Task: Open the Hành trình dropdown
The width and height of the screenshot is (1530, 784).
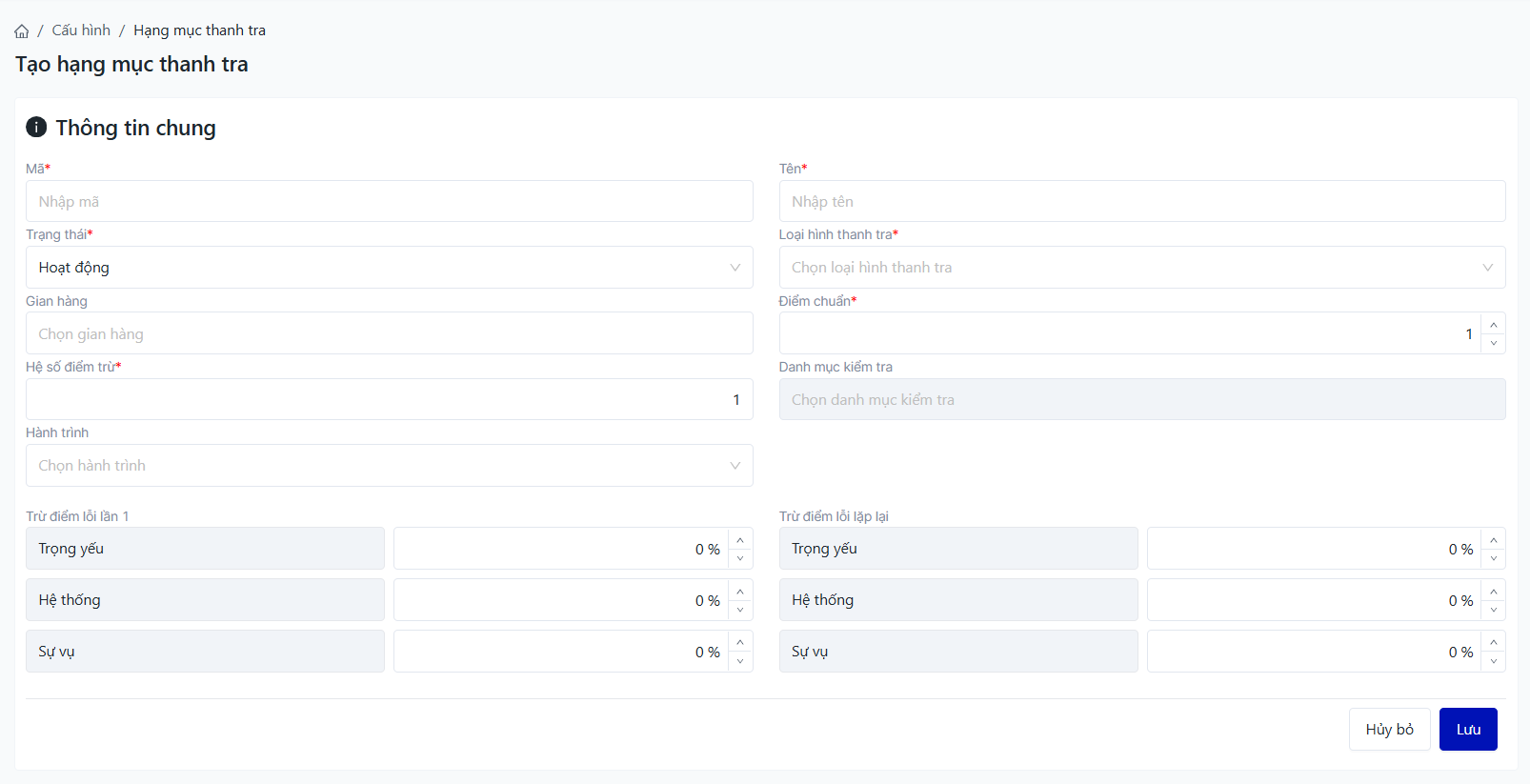Action: [389, 466]
